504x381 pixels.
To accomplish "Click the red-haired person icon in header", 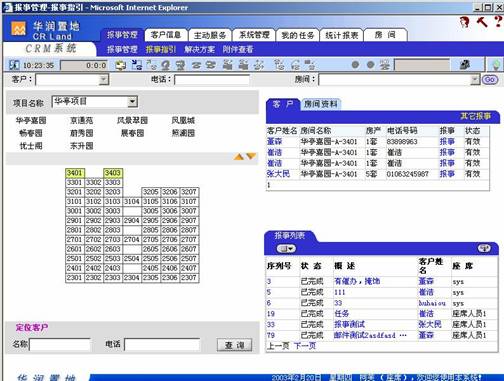I will click(x=464, y=22).
